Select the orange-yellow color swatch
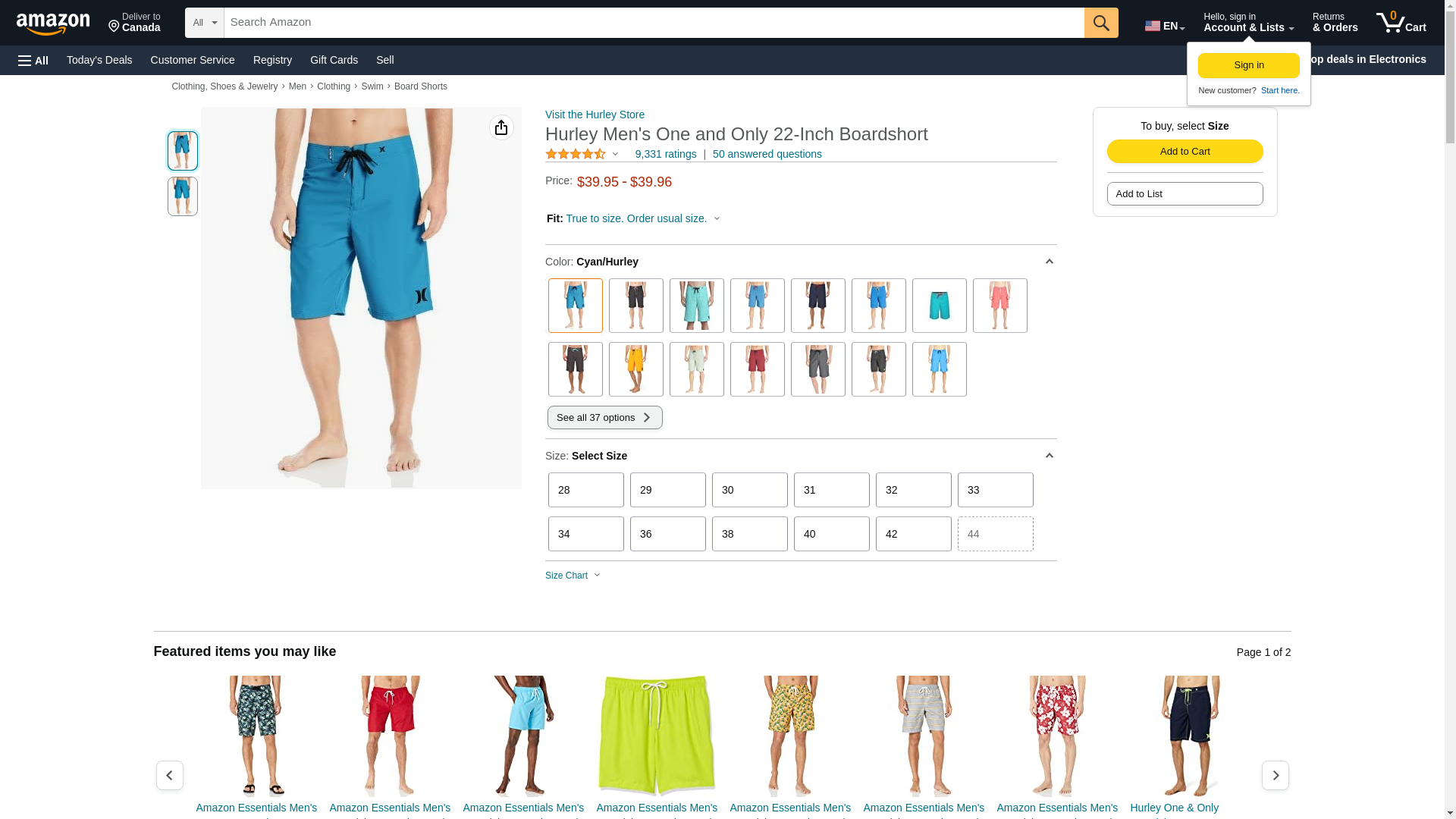This screenshot has height=819, width=1456. click(635, 369)
